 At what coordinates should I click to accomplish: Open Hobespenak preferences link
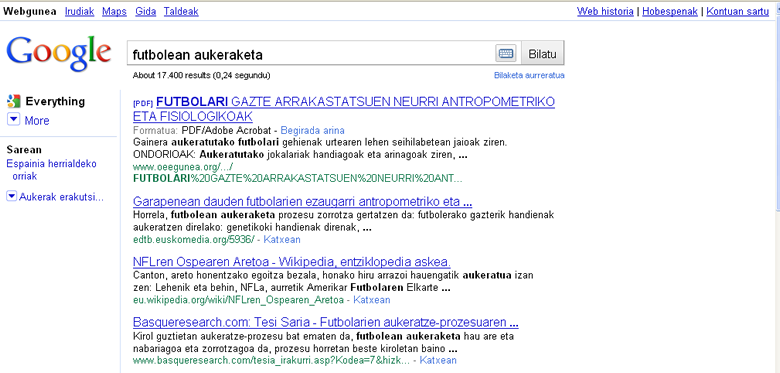pos(670,11)
